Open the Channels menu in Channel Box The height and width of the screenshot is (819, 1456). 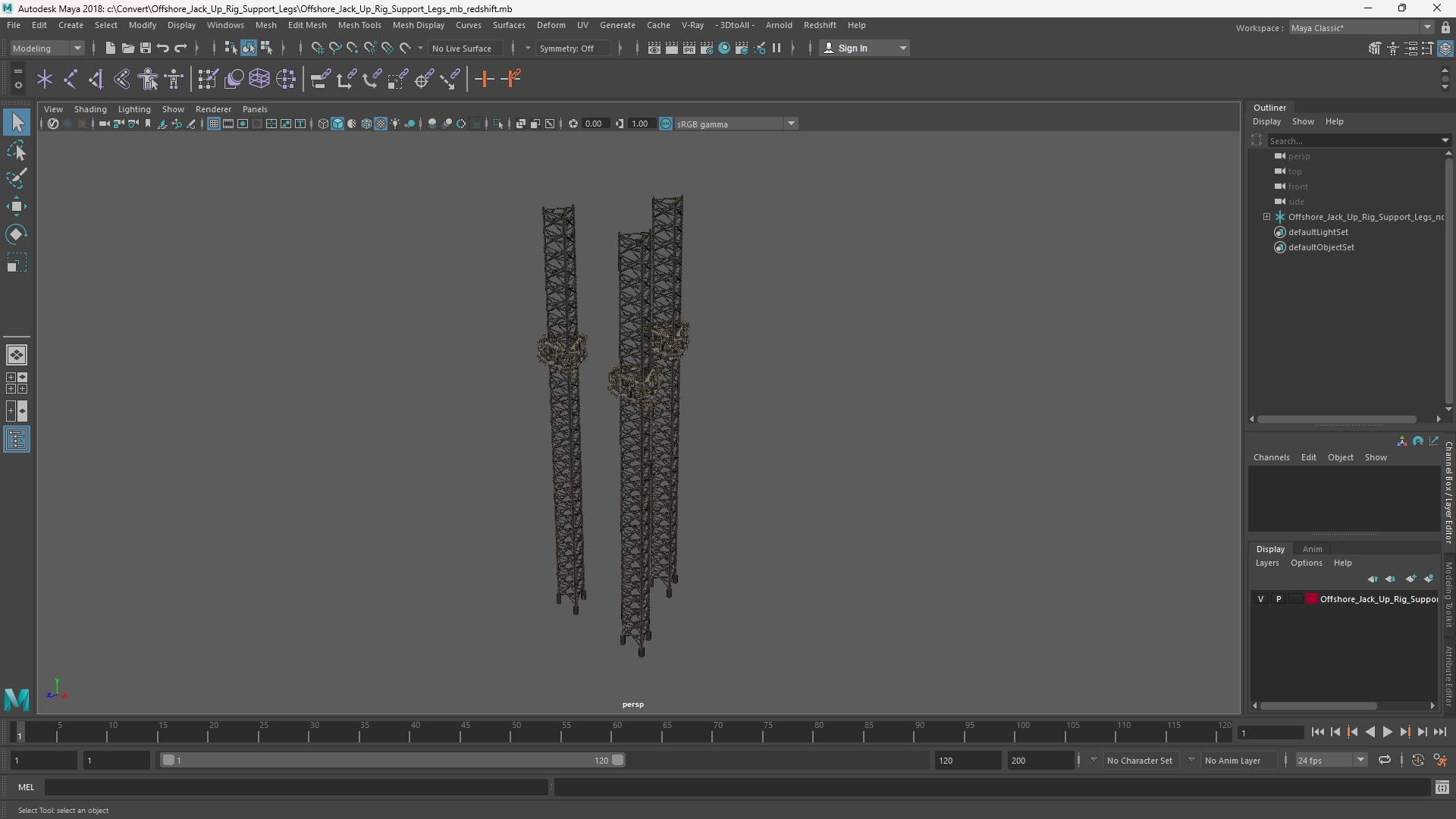pos(1271,457)
